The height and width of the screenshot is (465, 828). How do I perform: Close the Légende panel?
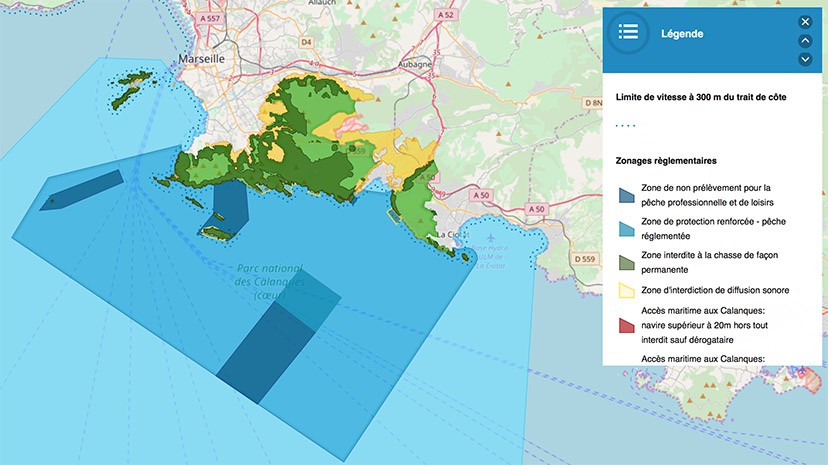(805, 22)
